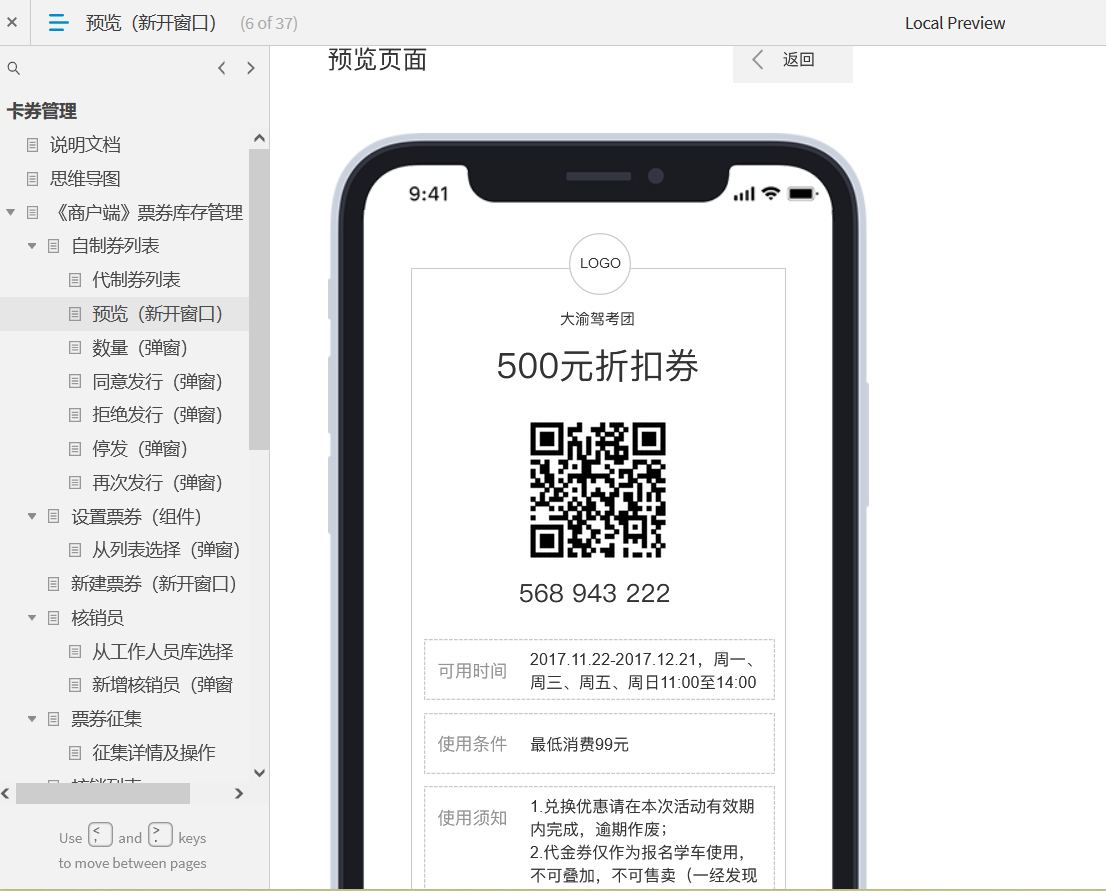Go to previous page arrow
Image resolution: width=1106 pixels, height=891 pixels.
tap(222, 68)
